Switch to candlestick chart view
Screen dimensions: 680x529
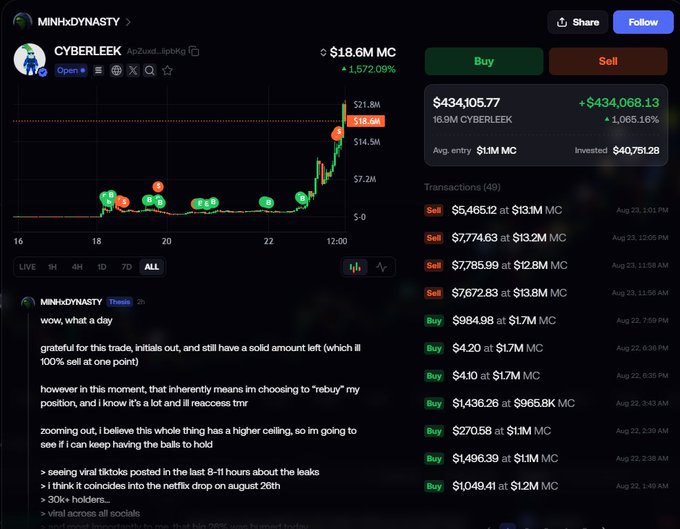355,267
